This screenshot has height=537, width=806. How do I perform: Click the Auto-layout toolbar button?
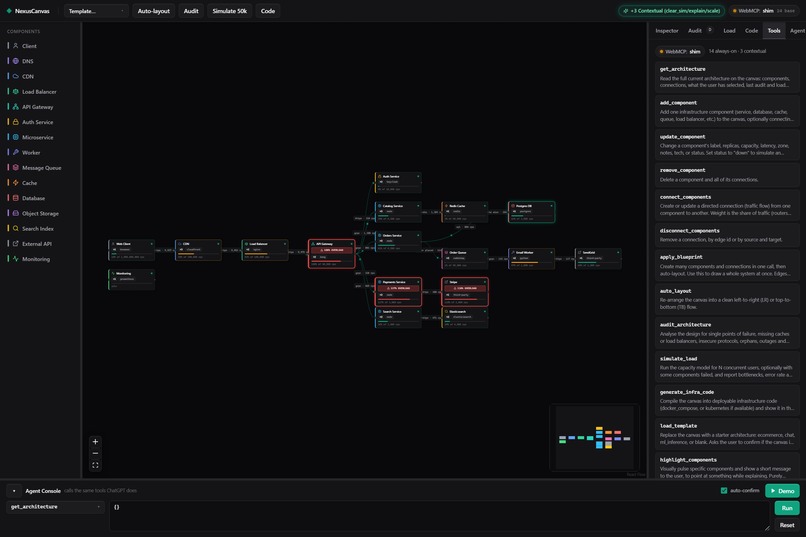153,11
